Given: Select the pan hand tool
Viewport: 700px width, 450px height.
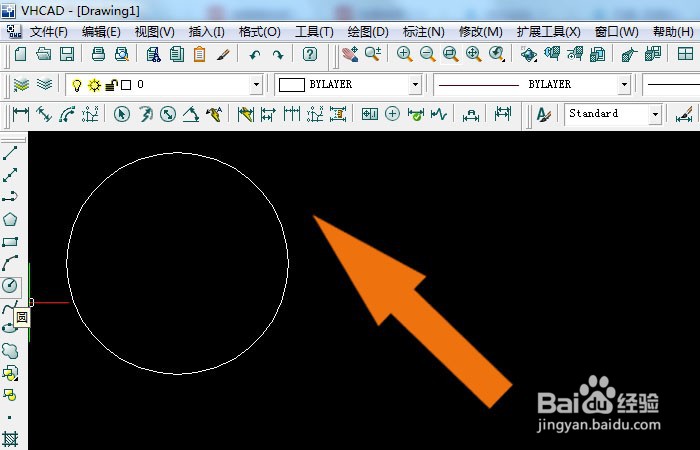Looking at the screenshot, I should pyautogui.click(x=350, y=54).
